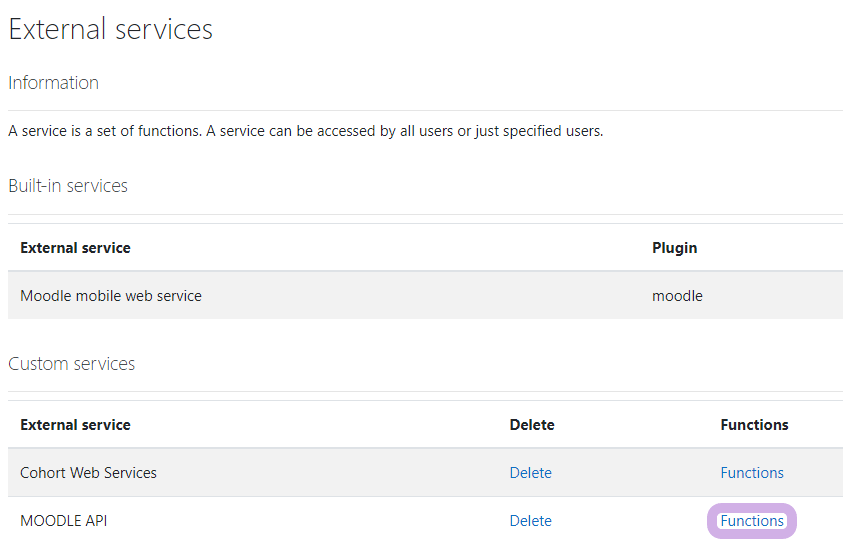Click the bold Delete column header
The width and height of the screenshot is (843, 543).
tap(532, 425)
